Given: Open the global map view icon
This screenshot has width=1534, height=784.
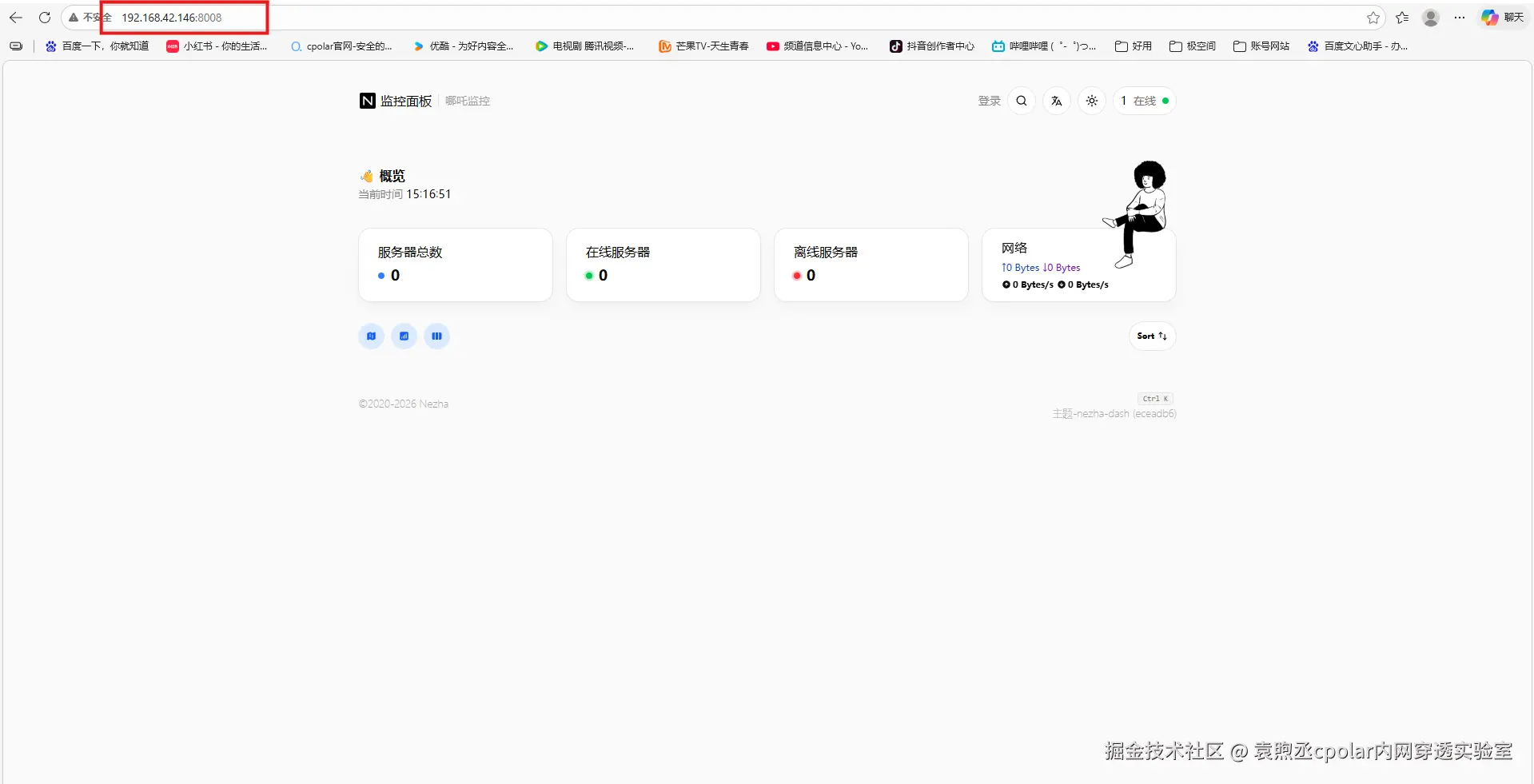Looking at the screenshot, I should point(372,336).
